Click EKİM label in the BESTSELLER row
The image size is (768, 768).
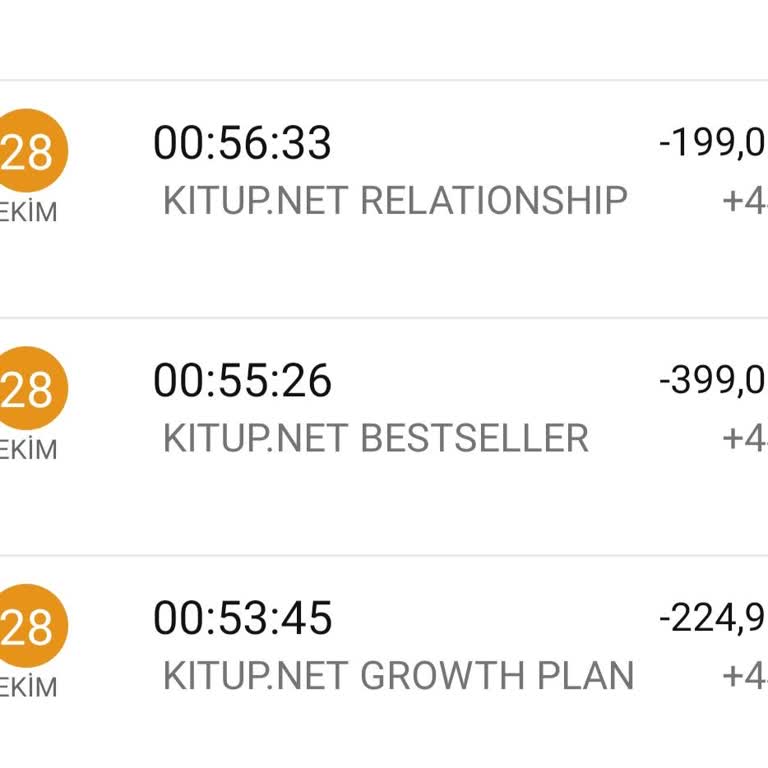click(28, 450)
